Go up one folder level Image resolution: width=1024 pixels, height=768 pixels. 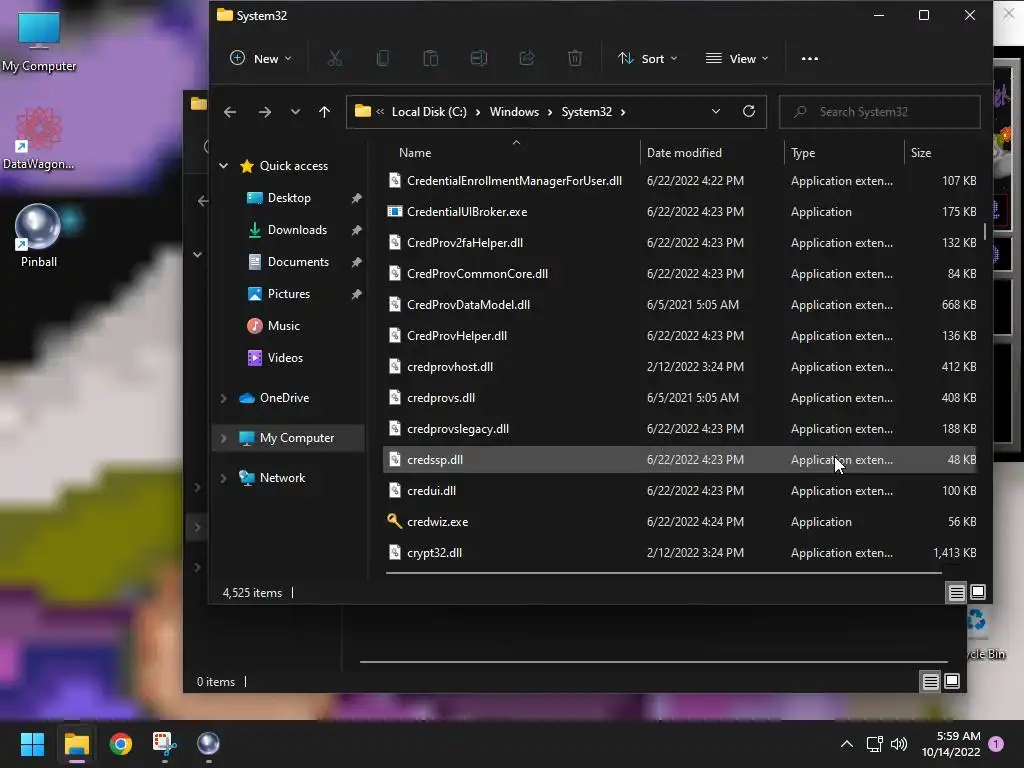click(x=325, y=112)
